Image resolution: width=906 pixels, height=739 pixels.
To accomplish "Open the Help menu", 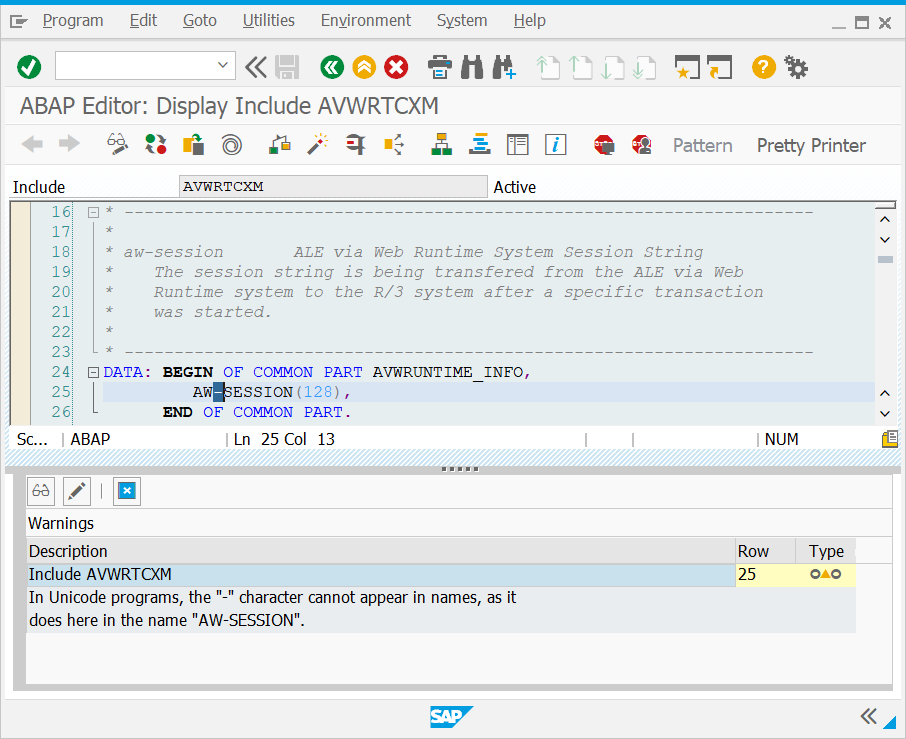I will tap(530, 21).
